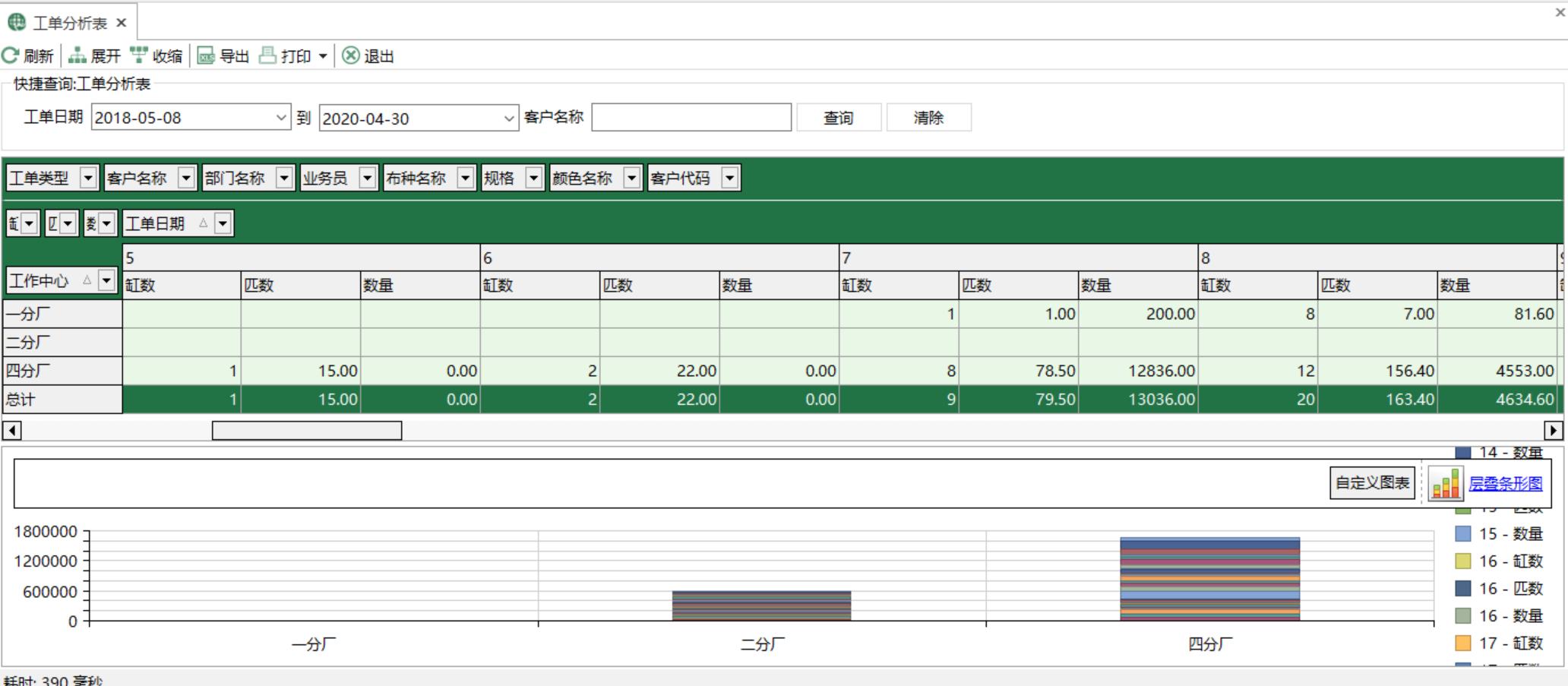The width and height of the screenshot is (1568, 686).
Task: Open the 客户名称 filter field dropdown
Action: (x=186, y=178)
